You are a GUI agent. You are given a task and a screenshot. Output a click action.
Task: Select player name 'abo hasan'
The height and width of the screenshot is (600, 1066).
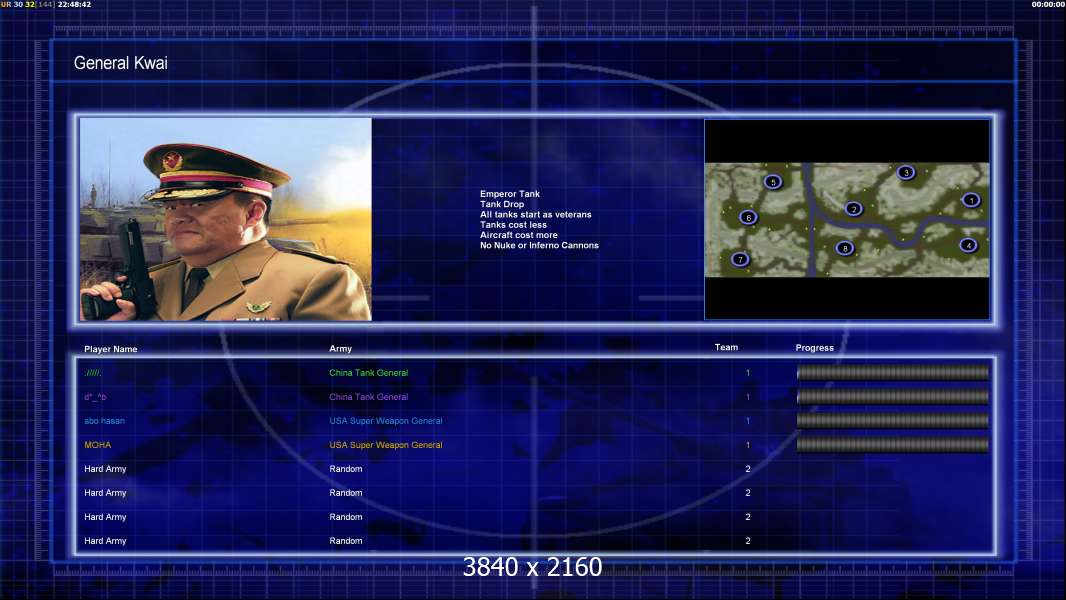[105, 421]
